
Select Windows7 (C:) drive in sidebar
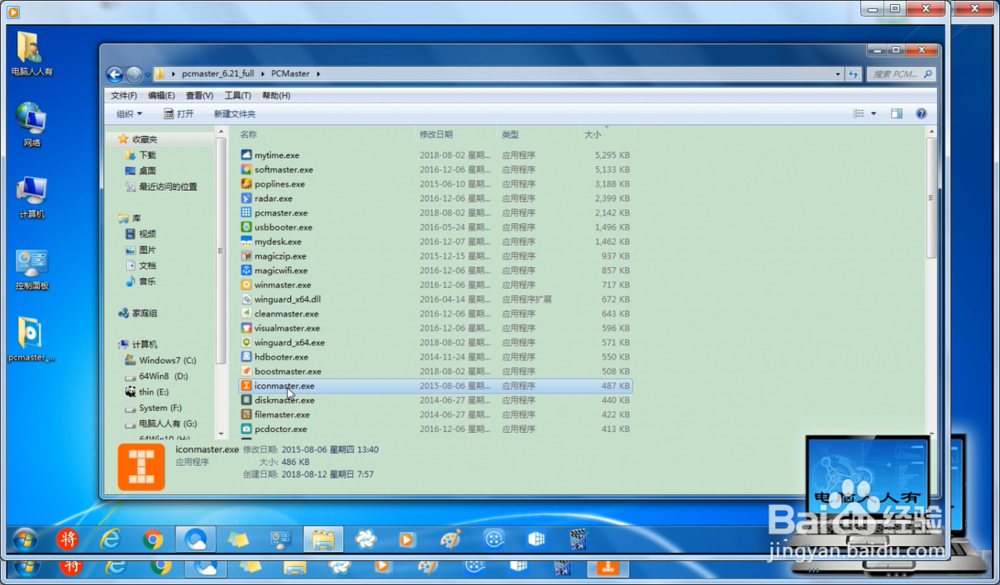161,360
